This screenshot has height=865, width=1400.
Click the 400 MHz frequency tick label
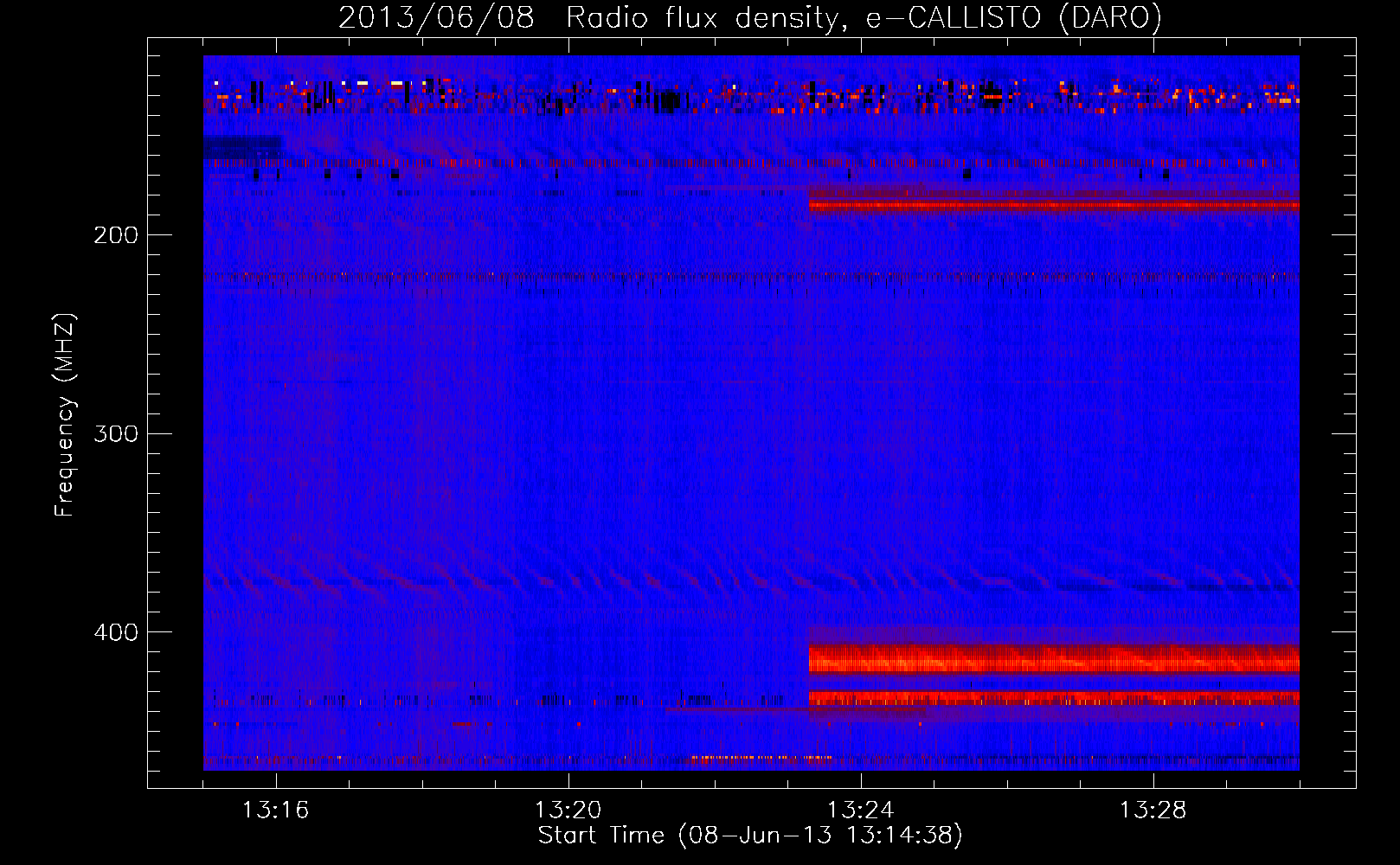116,632
